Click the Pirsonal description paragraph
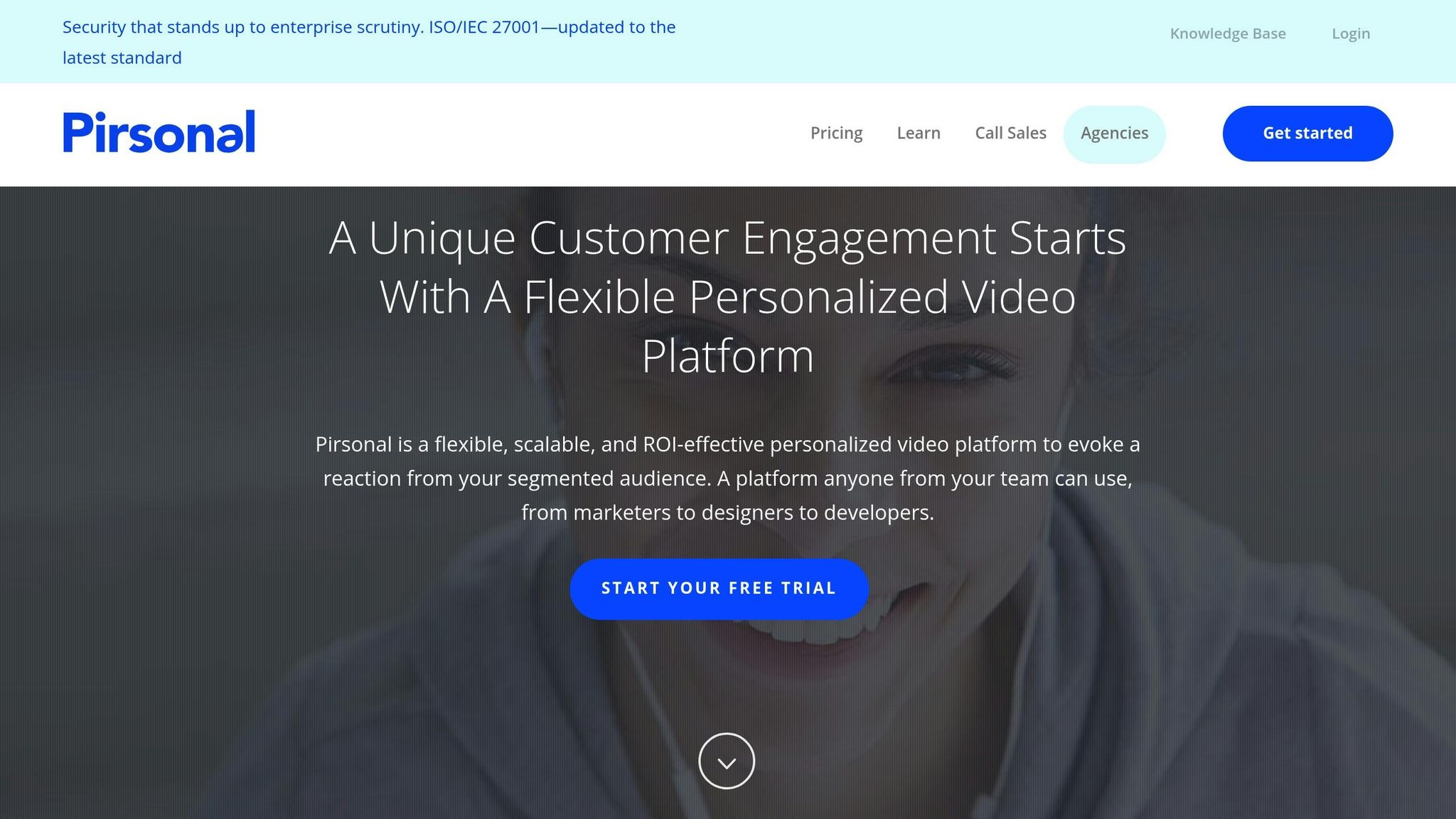 click(727, 478)
